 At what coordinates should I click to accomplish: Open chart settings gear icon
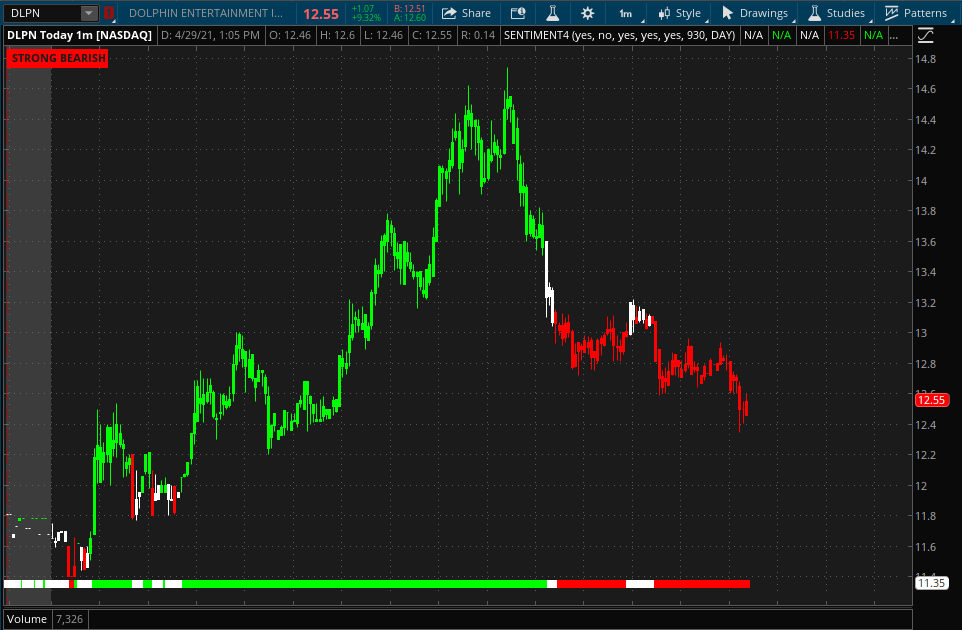coord(588,13)
